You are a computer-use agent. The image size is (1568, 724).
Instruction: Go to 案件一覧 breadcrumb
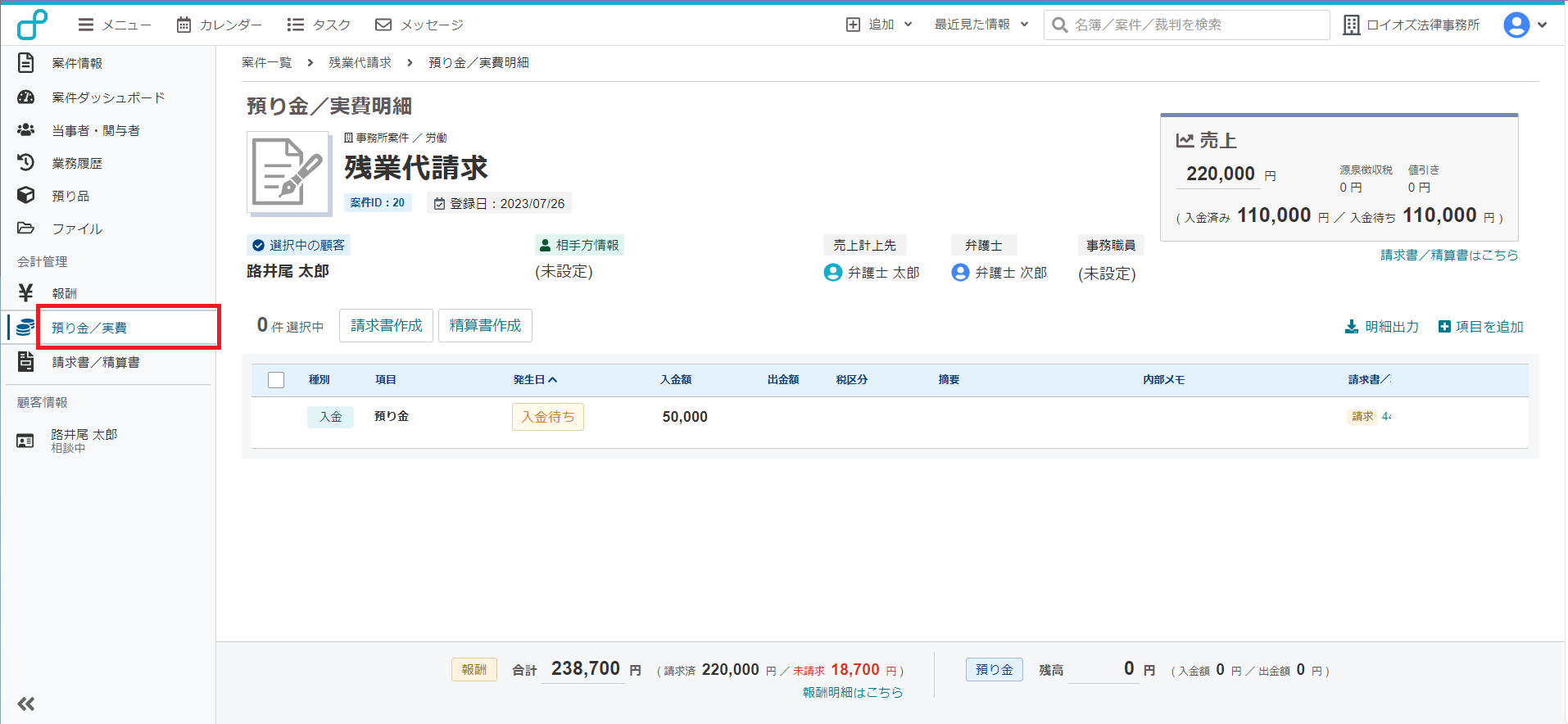(267, 62)
